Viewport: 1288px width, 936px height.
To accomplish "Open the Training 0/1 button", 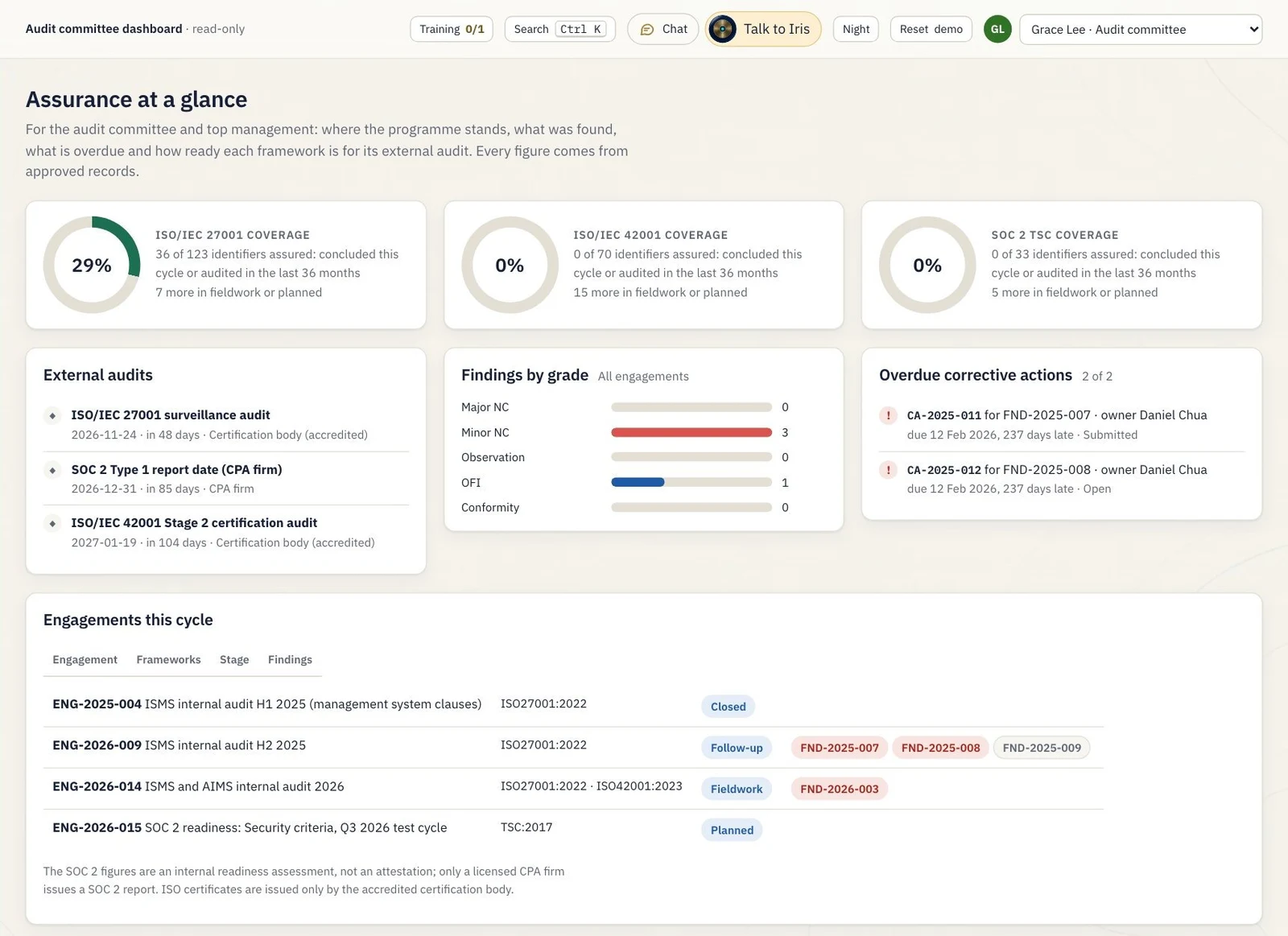I will click(452, 29).
